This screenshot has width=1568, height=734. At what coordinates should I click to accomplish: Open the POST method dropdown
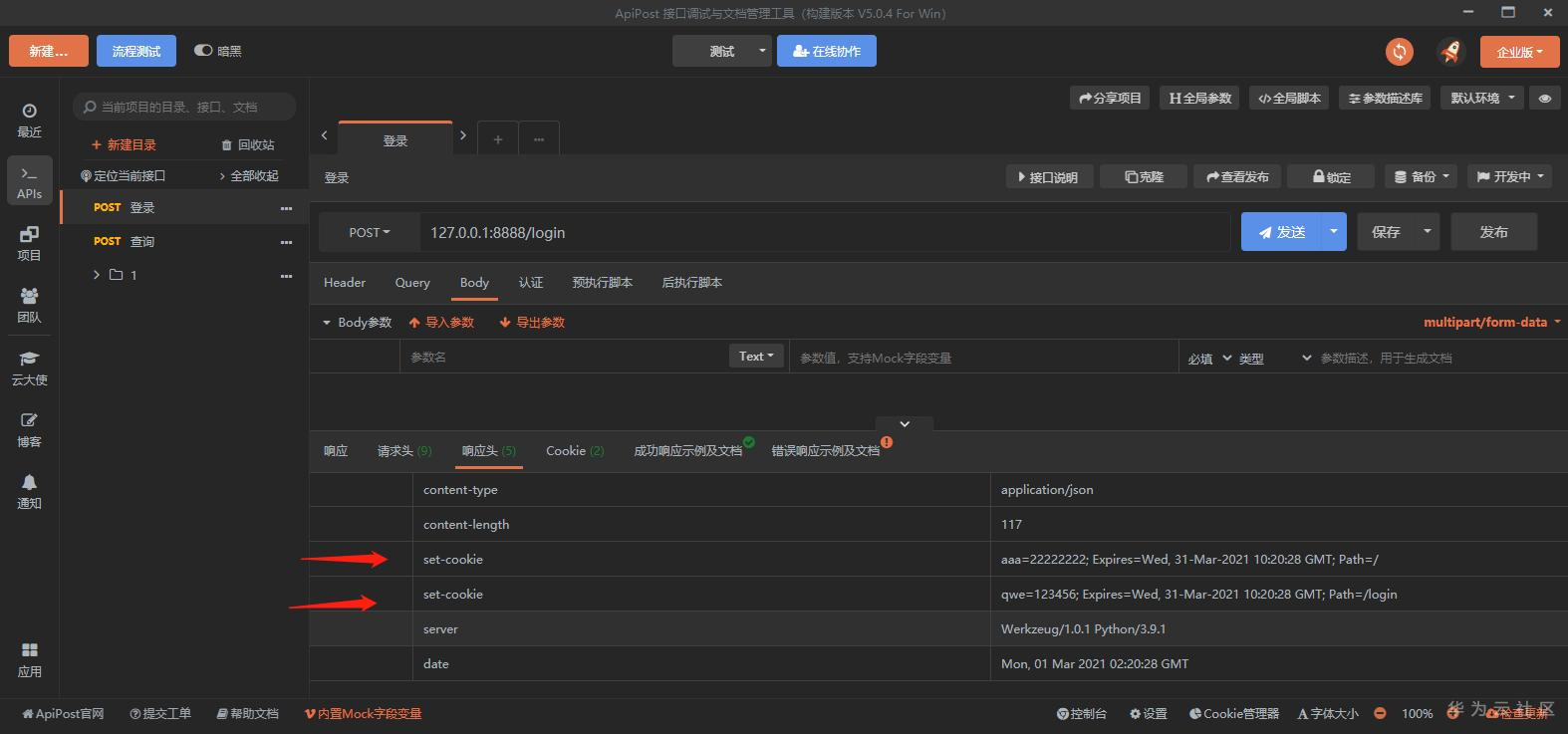click(369, 232)
